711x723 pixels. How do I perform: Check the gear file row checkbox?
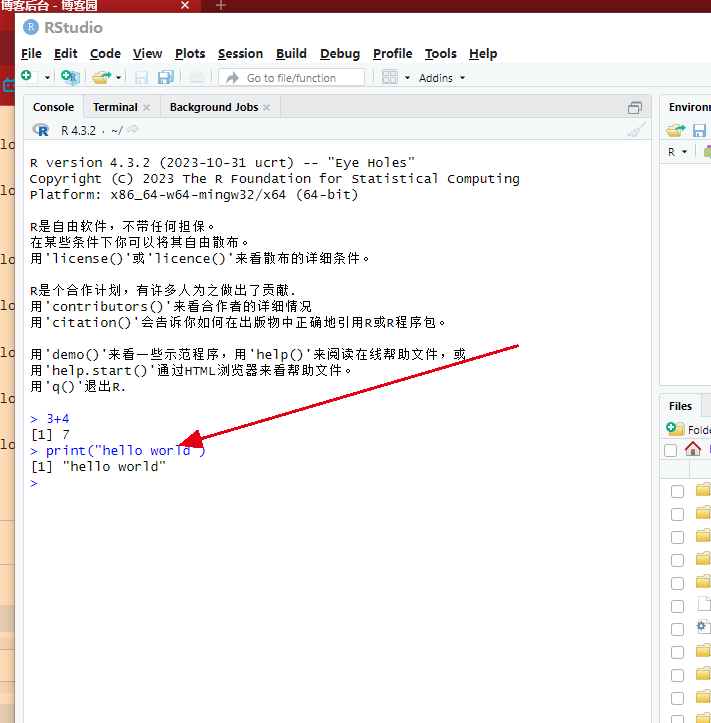tap(677, 629)
